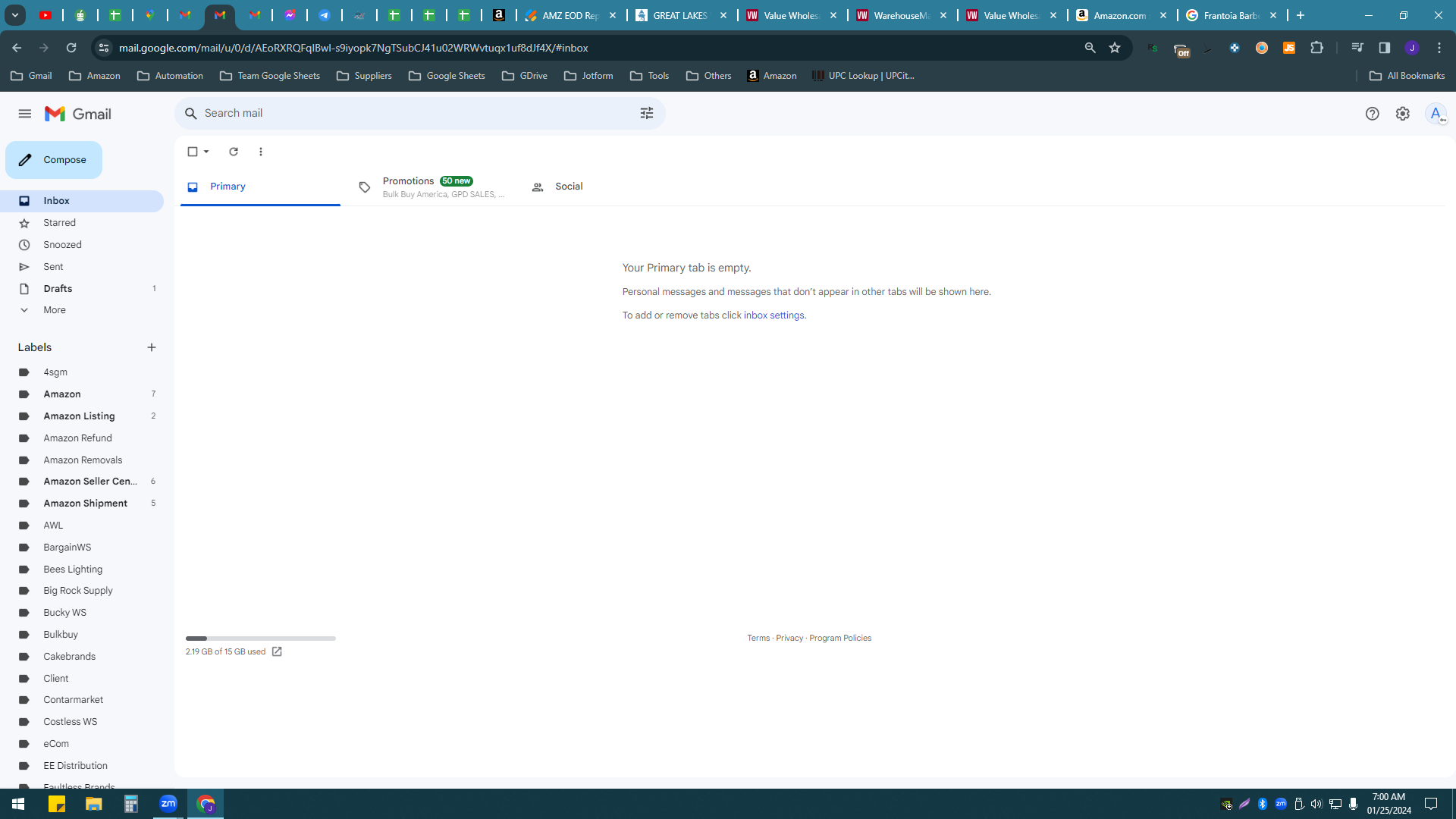
Task: Open the Terms link
Action: [x=758, y=639]
